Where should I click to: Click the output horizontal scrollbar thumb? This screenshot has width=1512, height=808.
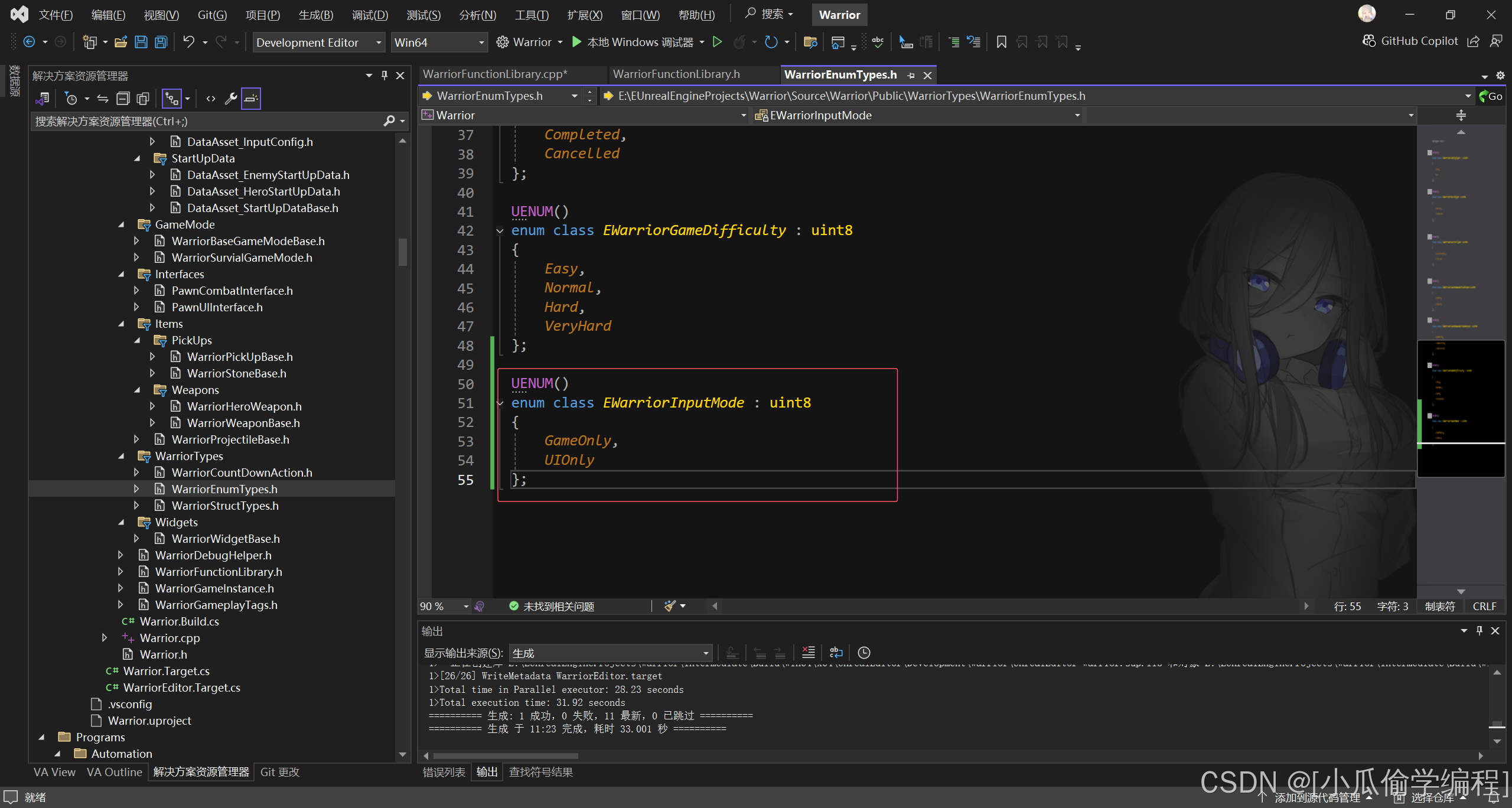point(506,756)
